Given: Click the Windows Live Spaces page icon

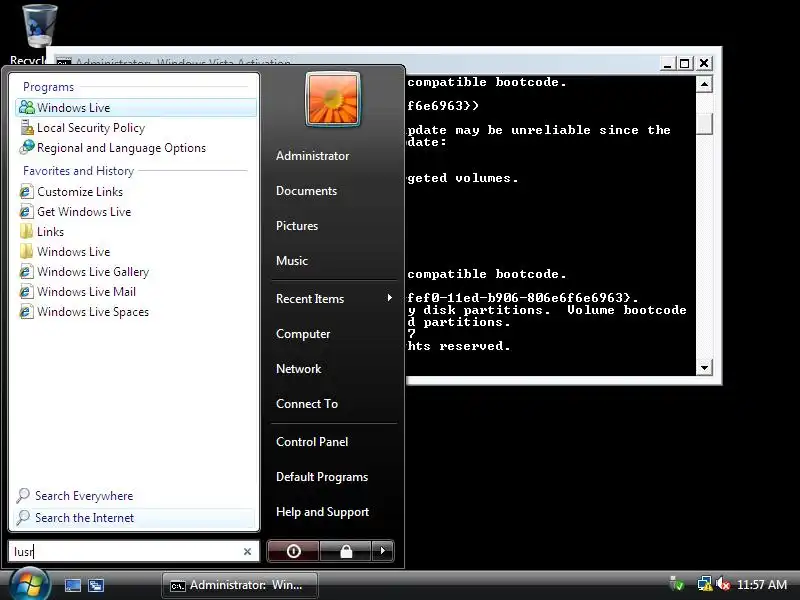Looking at the screenshot, I should pyautogui.click(x=27, y=311).
